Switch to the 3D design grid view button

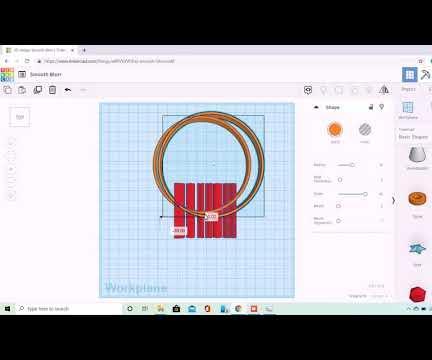tap(410, 75)
